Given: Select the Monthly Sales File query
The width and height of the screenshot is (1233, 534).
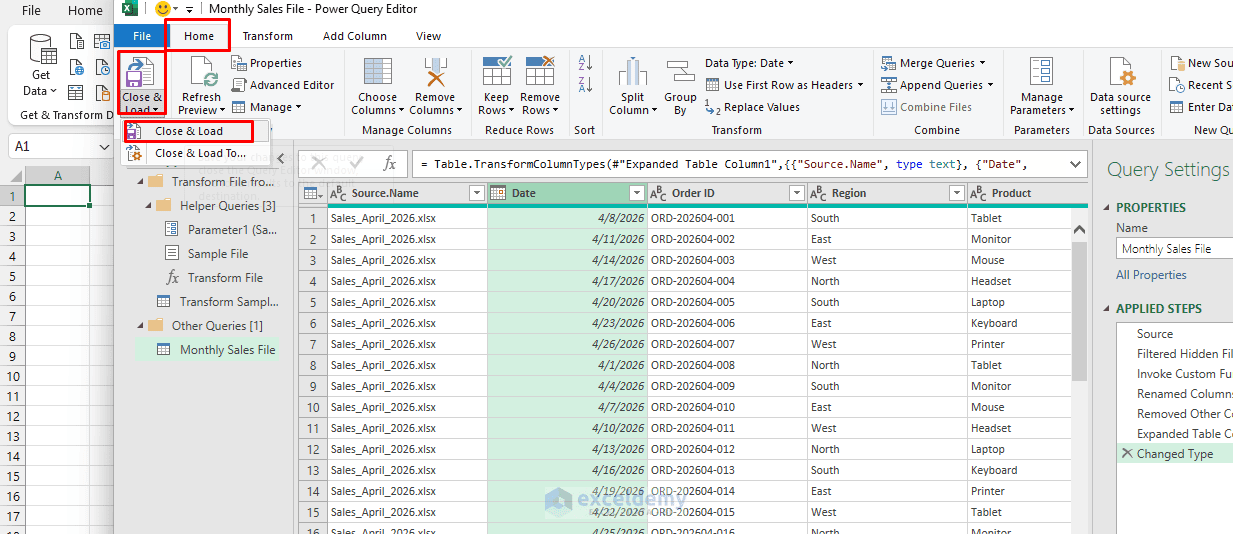Looking at the screenshot, I should 227,350.
